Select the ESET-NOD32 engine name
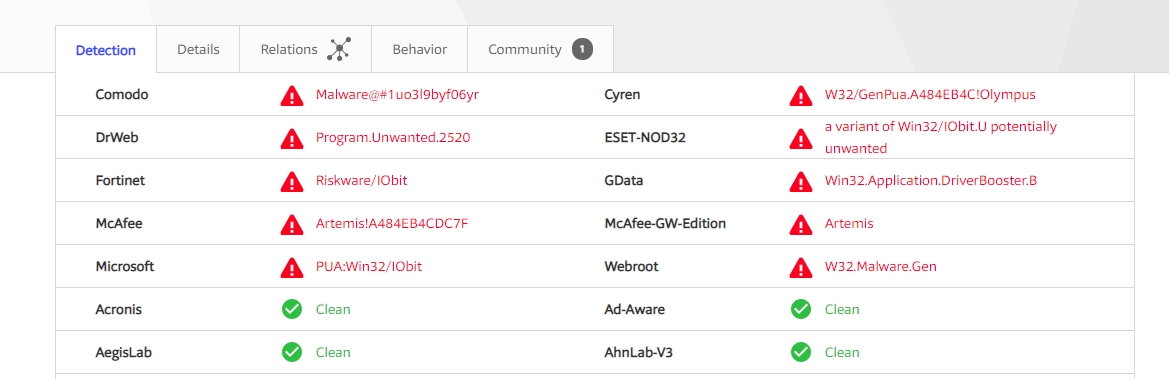1169x379 pixels. pos(645,137)
